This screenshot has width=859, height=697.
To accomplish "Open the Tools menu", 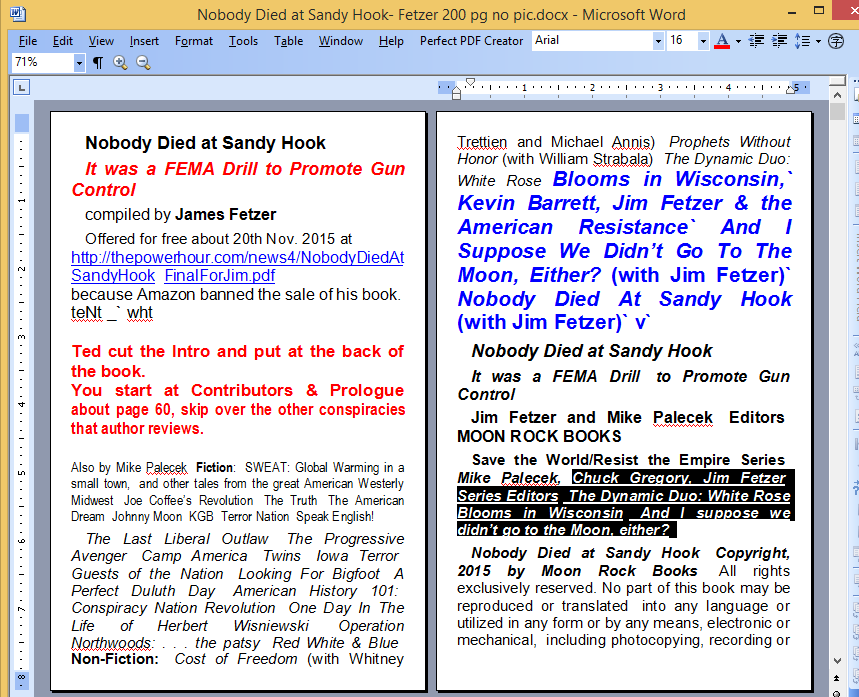I will [x=243, y=41].
